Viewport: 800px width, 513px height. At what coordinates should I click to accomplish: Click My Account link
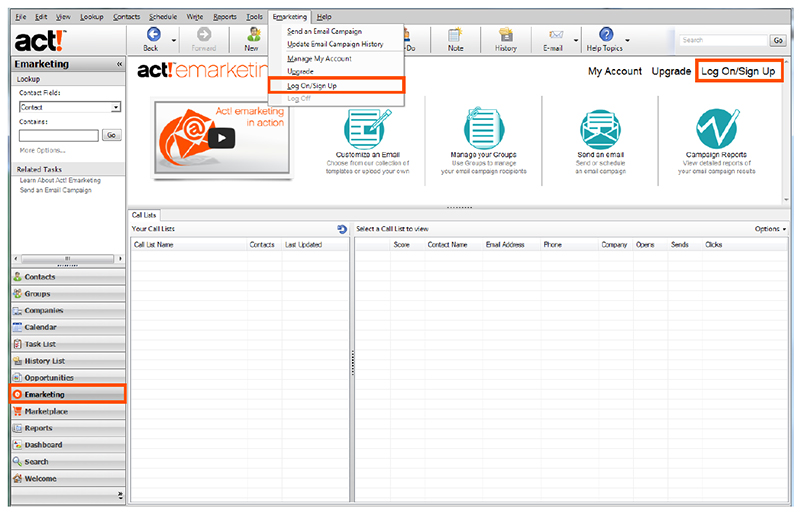(615, 71)
